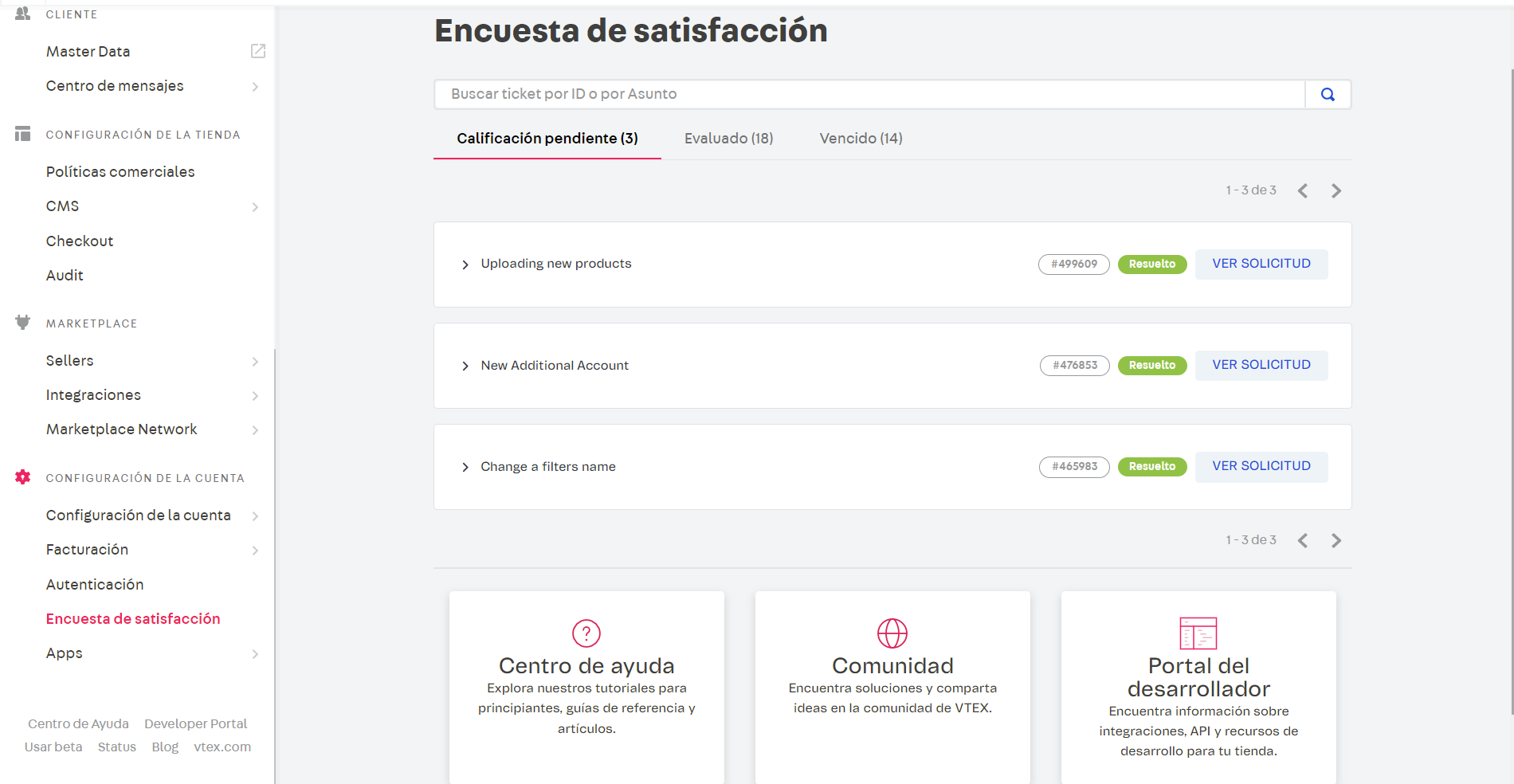Click the ticket search input field
1514x784 pixels.
click(869, 94)
